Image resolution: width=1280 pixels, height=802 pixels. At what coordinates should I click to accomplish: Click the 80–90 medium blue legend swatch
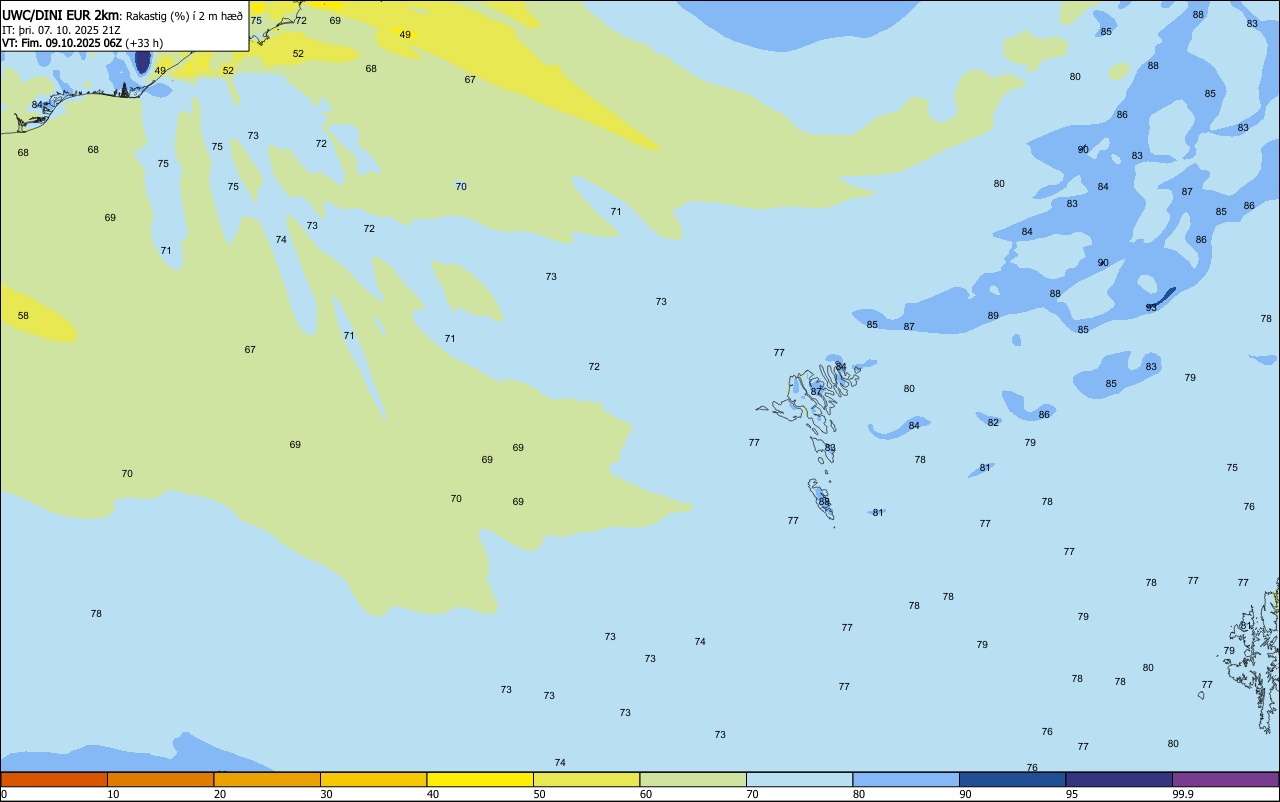coord(906,779)
